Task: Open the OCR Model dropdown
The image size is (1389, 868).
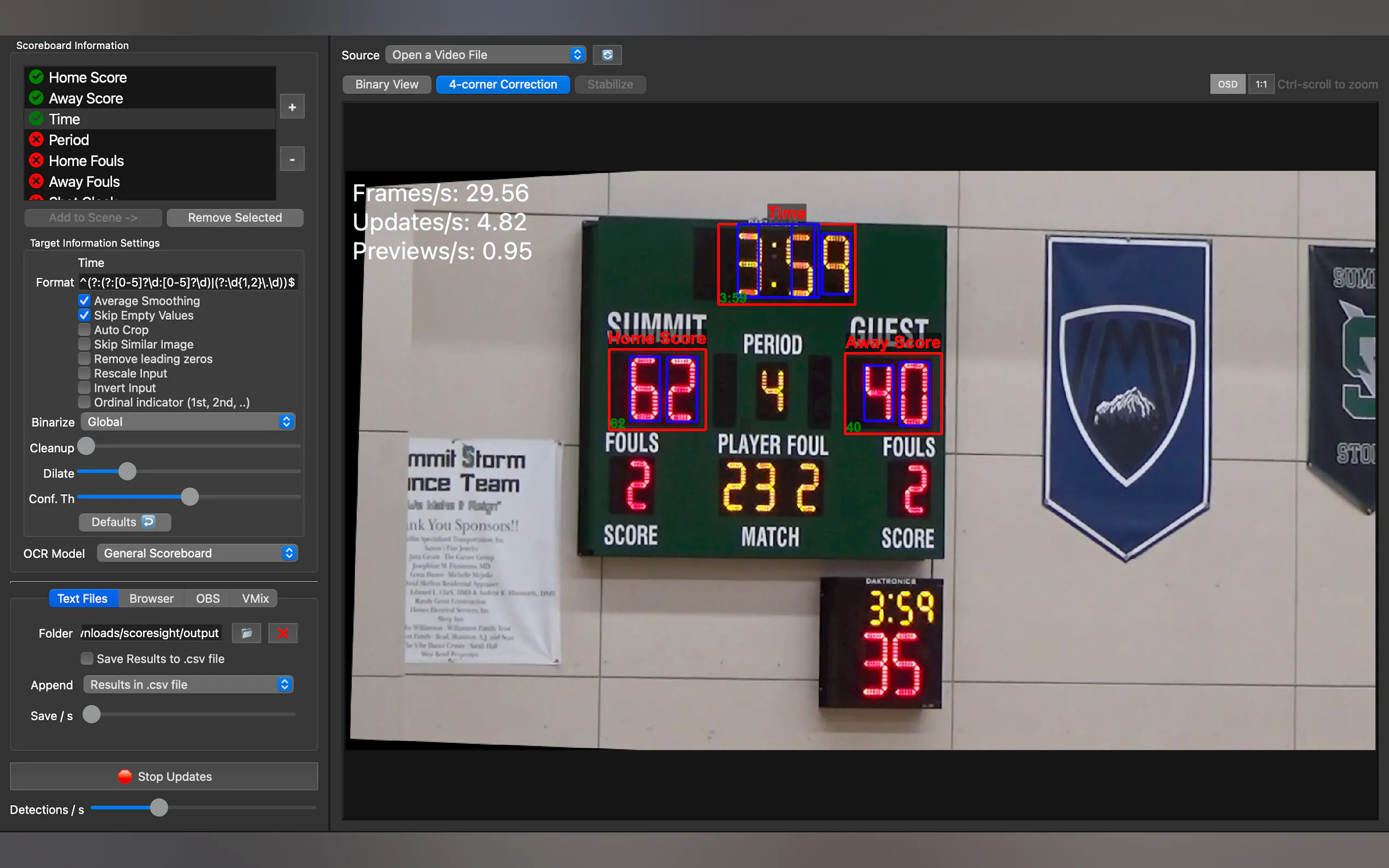Action: coord(197,553)
